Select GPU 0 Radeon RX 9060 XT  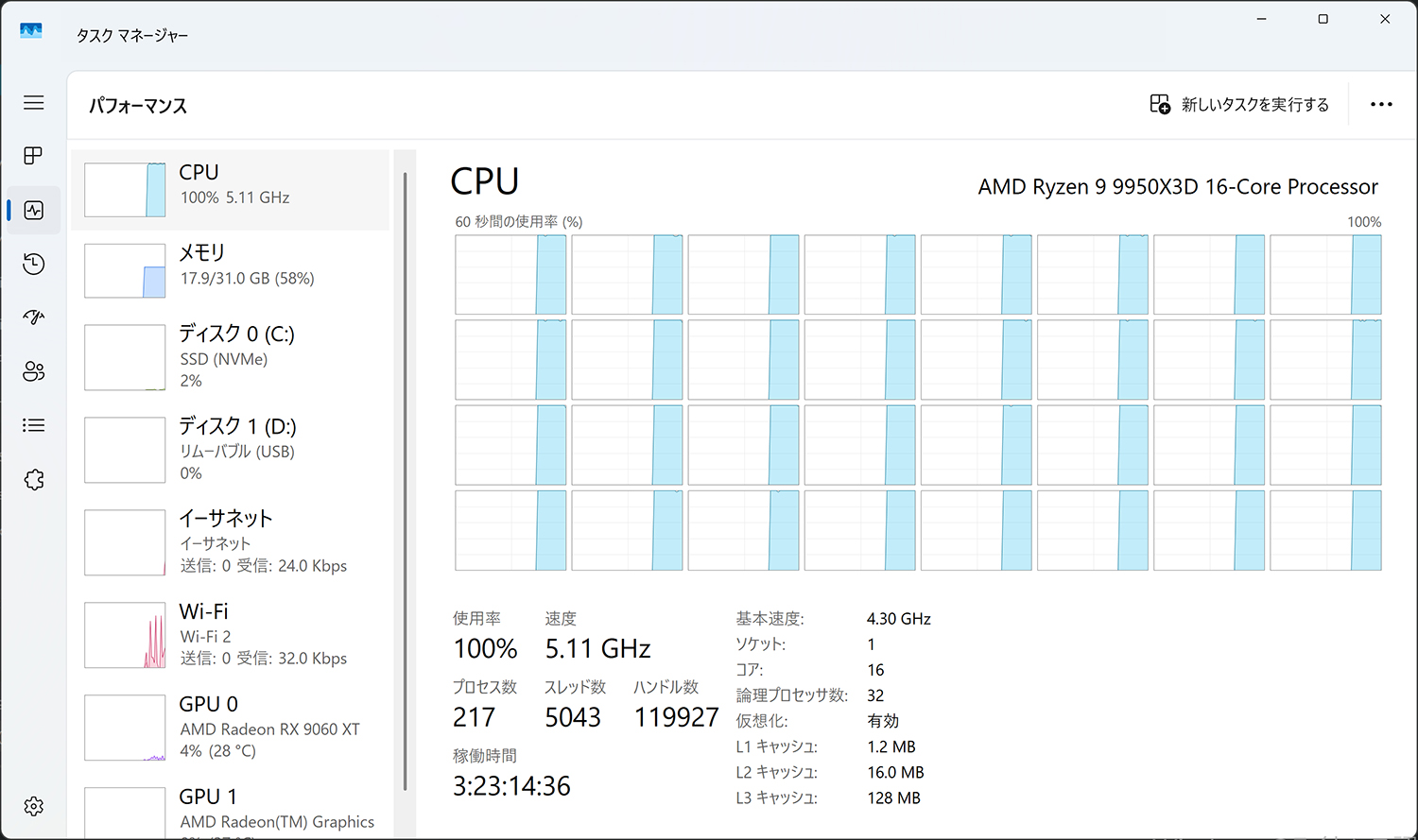click(x=231, y=727)
